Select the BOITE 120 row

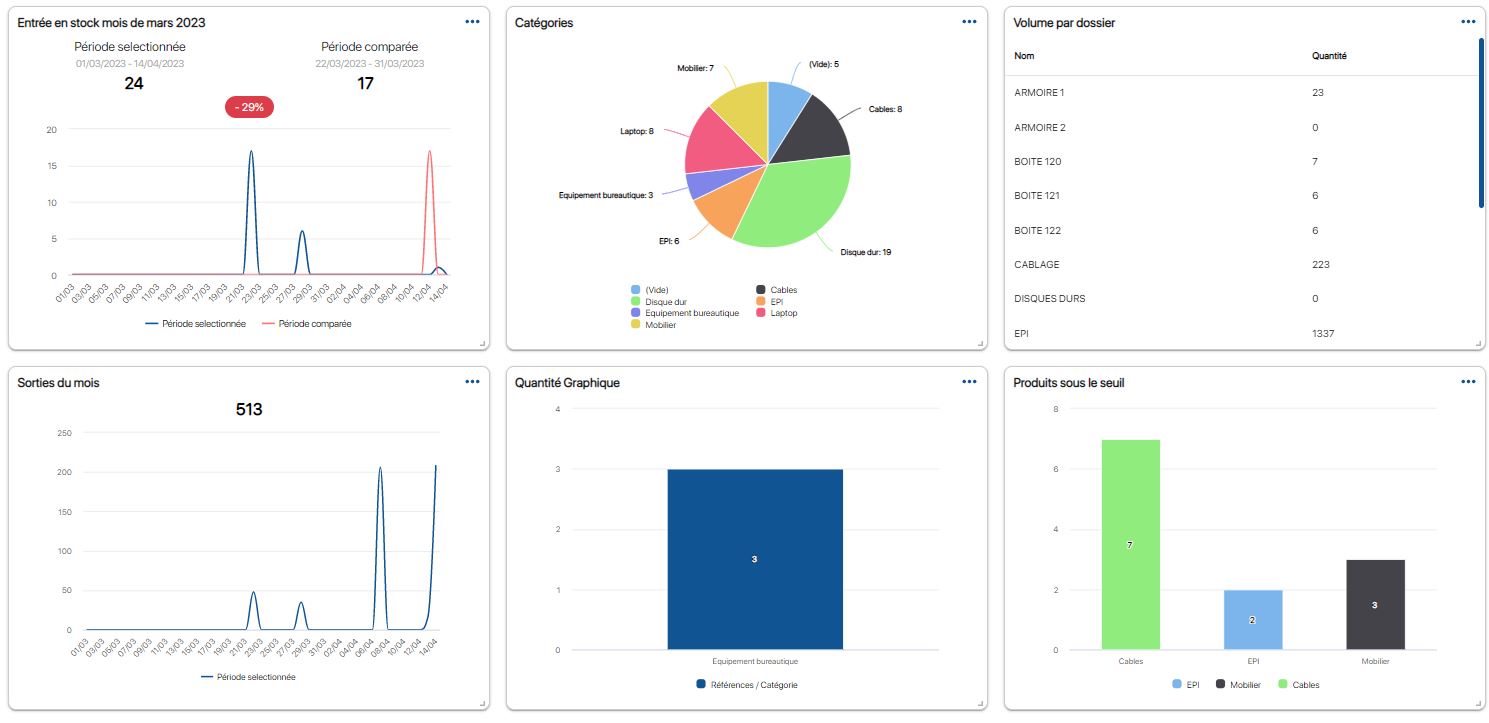tap(1243, 161)
